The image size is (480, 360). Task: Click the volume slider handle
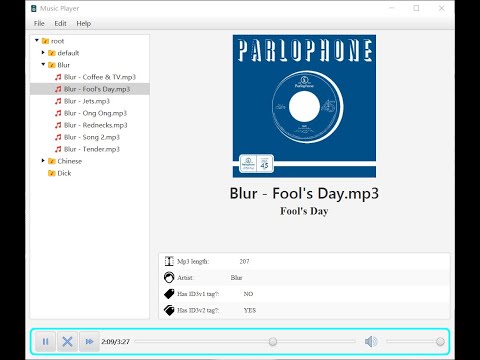click(440, 341)
